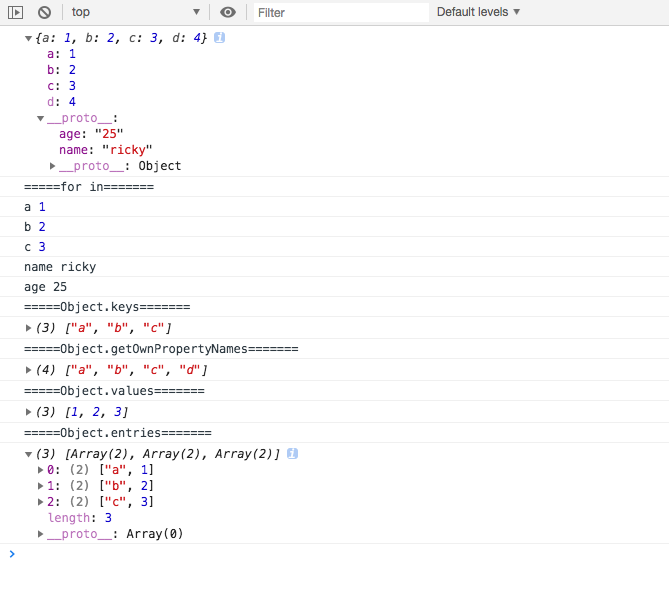Collapse the (3) [Array(2), Array(2), Array(2)] entry
This screenshot has width=669, height=599.
[28, 454]
